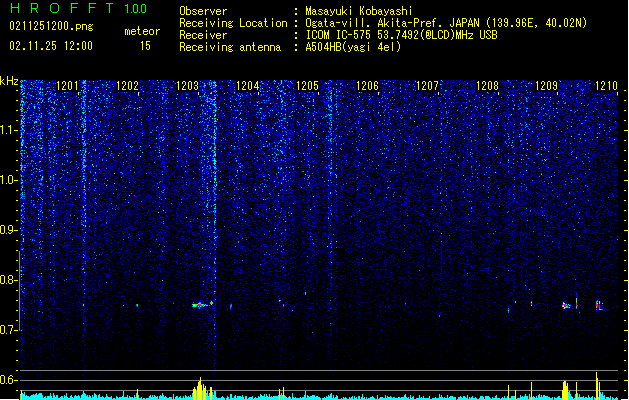
Task: Click the meteor count value 15
Action: 145,46
